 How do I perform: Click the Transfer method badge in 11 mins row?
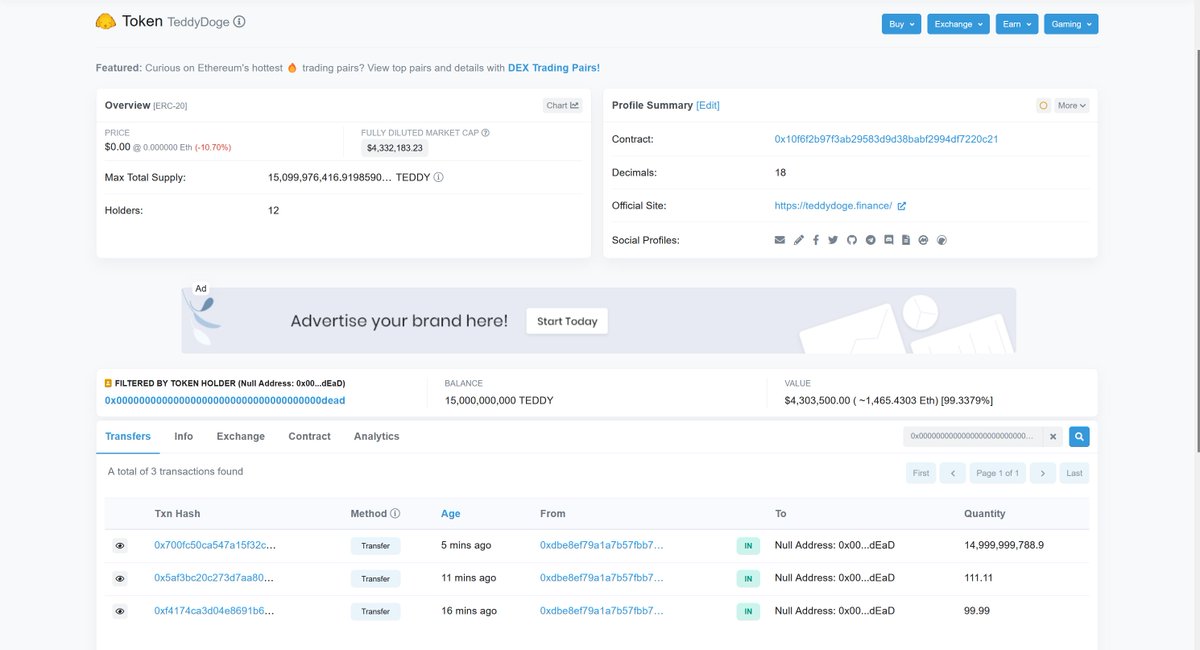click(x=375, y=578)
